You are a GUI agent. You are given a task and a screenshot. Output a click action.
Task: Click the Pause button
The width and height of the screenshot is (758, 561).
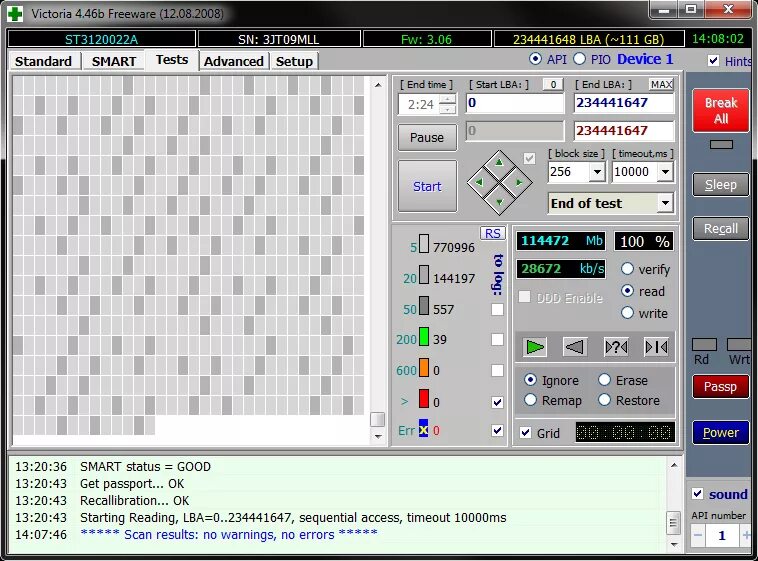426,138
